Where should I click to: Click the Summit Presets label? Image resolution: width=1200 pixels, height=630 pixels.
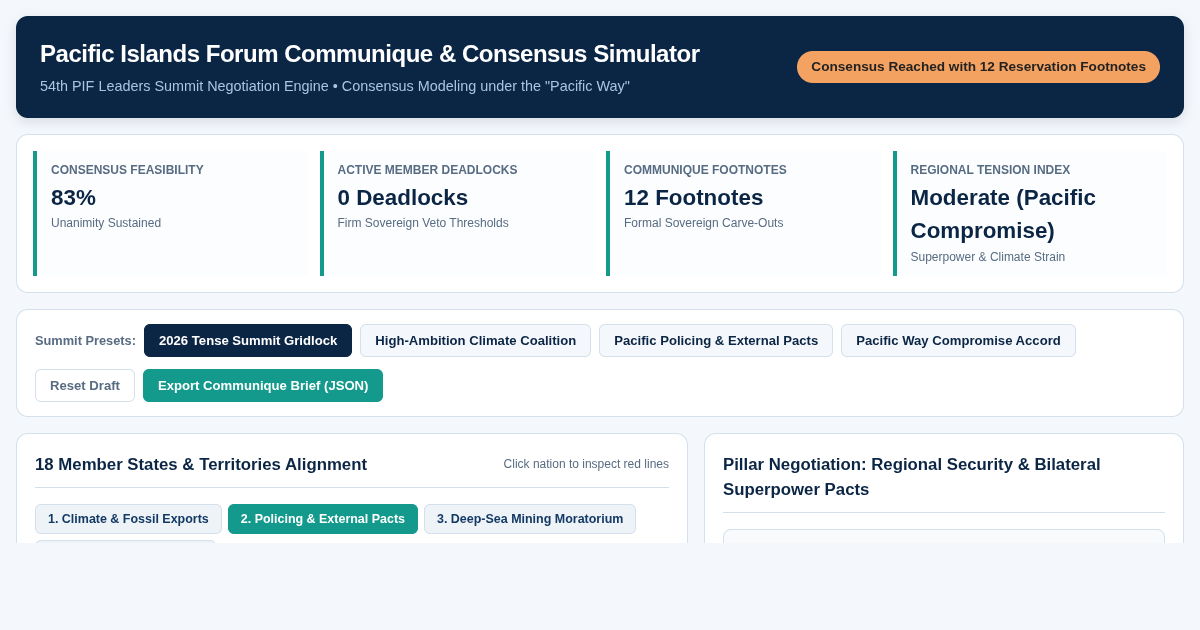85,340
